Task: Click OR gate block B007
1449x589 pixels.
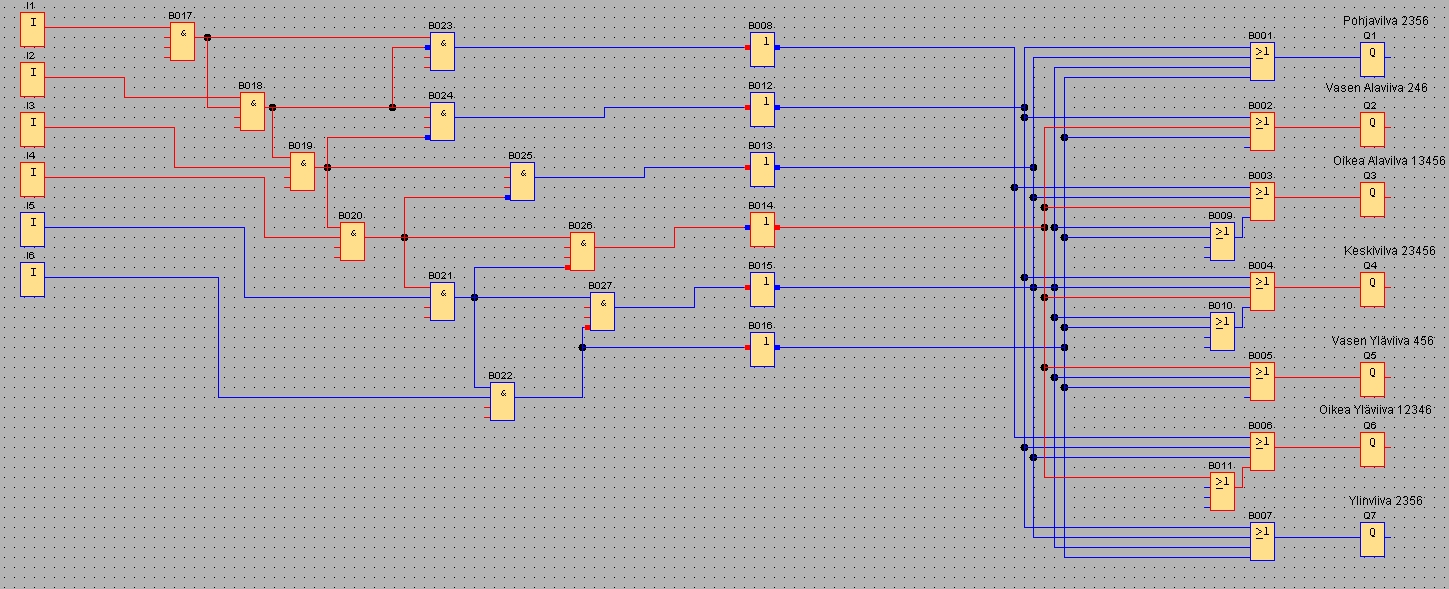Action: pos(1262,542)
